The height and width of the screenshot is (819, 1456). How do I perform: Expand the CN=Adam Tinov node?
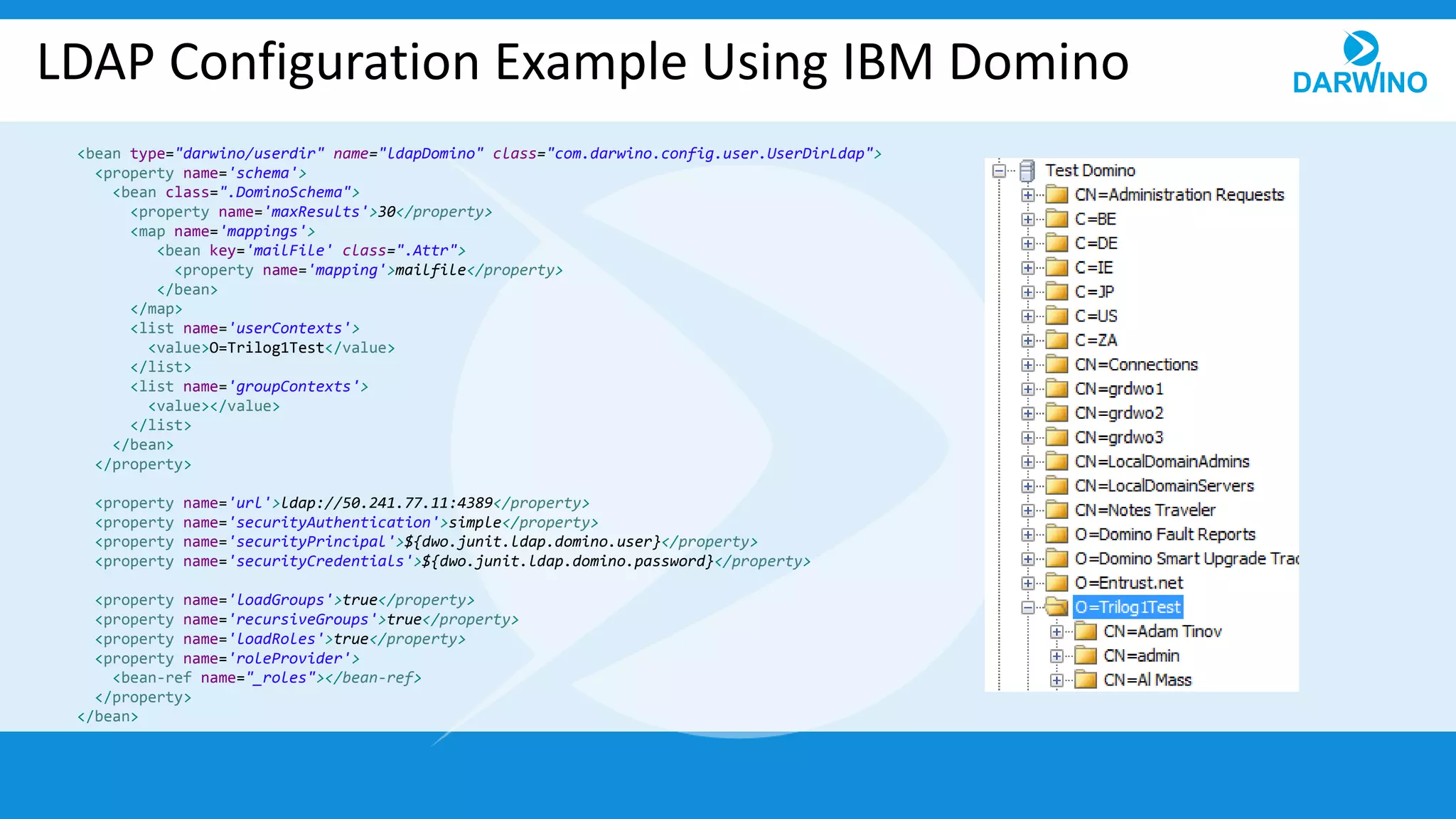click(x=1056, y=631)
